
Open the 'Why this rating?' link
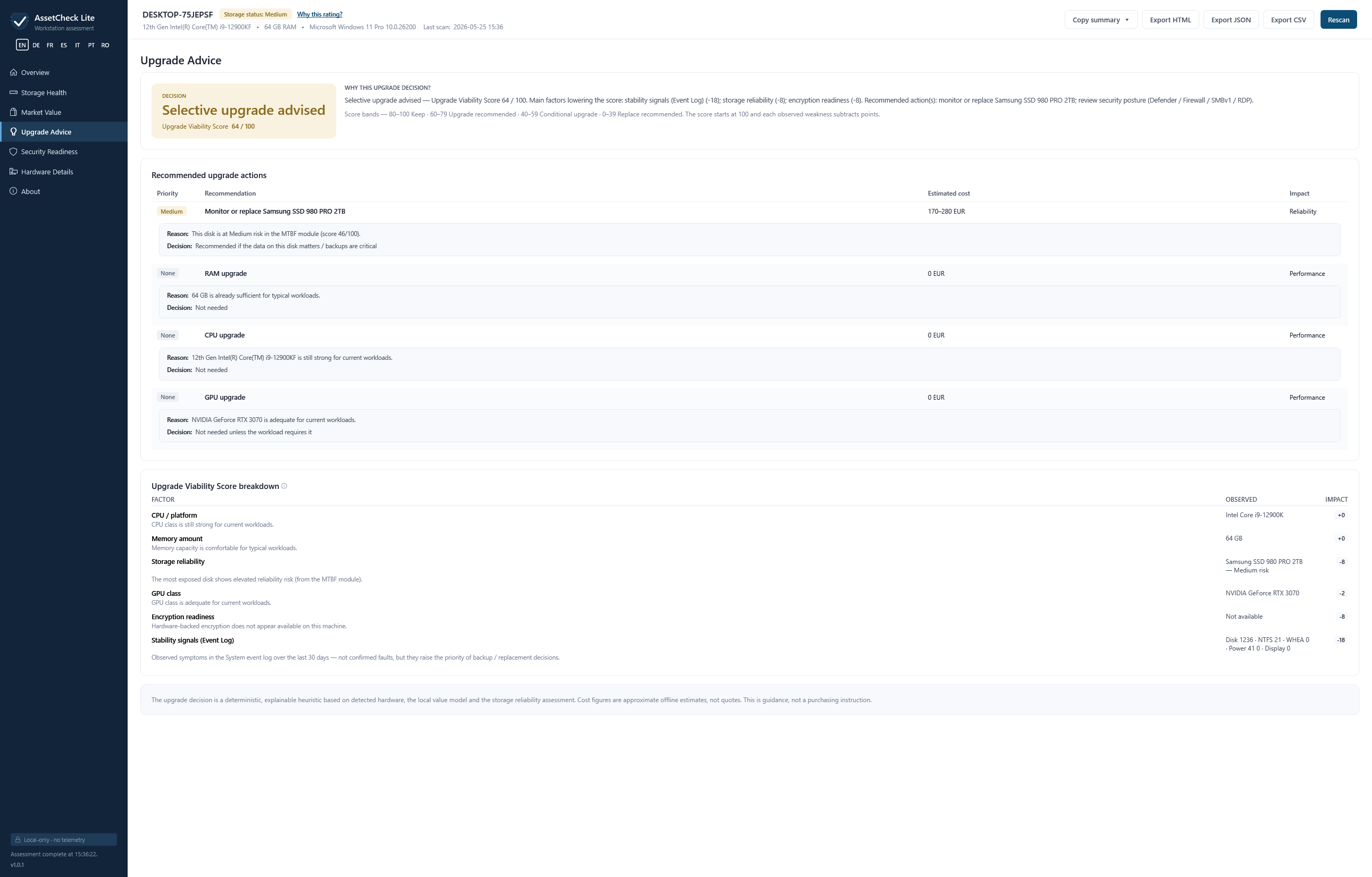click(x=320, y=14)
